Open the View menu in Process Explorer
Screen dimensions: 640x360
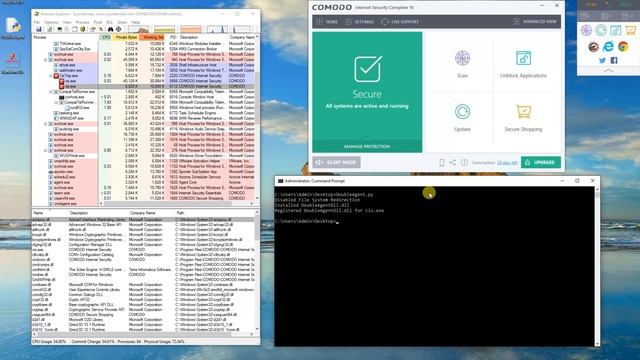[x=67, y=22]
